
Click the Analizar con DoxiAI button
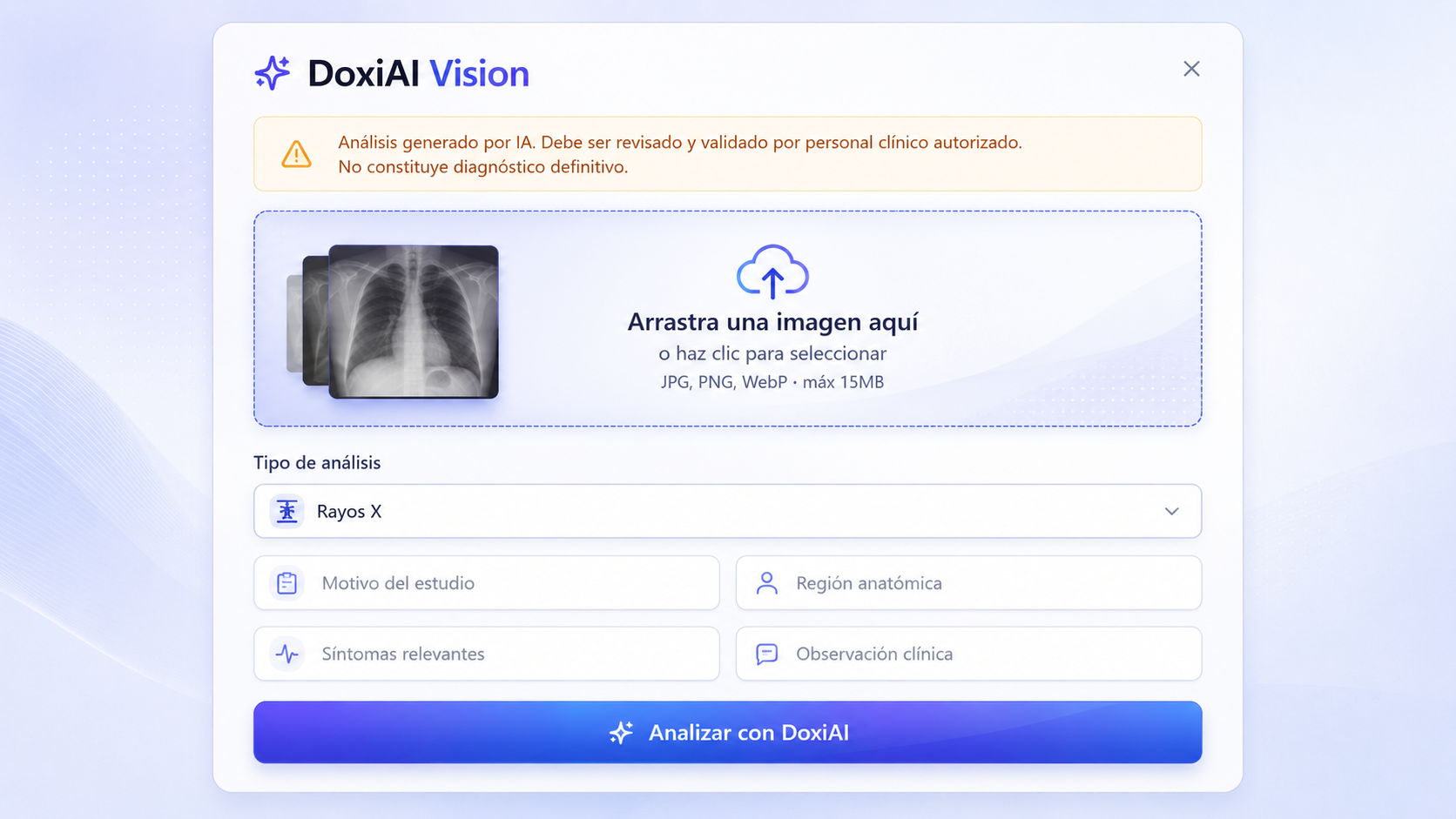click(727, 732)
